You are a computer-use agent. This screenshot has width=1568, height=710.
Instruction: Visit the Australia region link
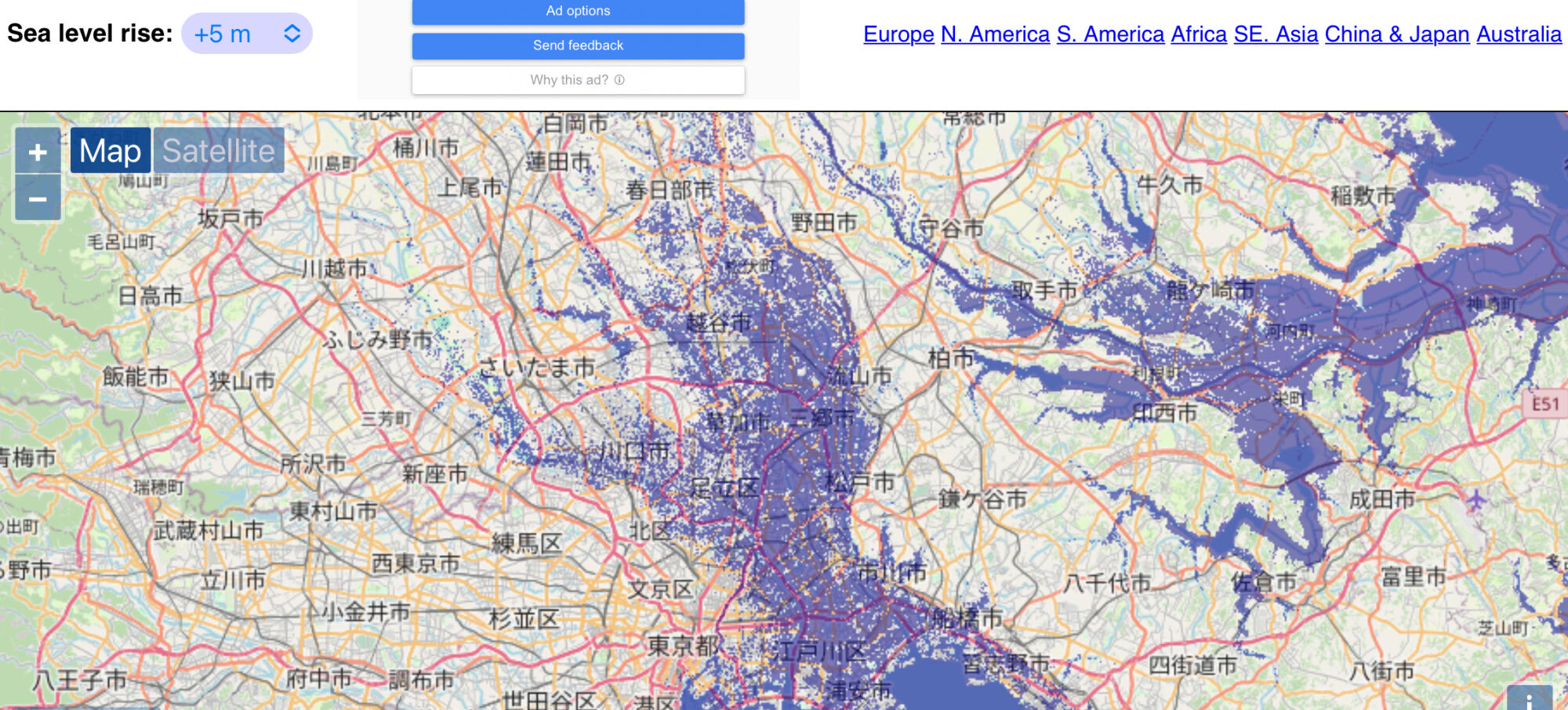(1519, 34)
